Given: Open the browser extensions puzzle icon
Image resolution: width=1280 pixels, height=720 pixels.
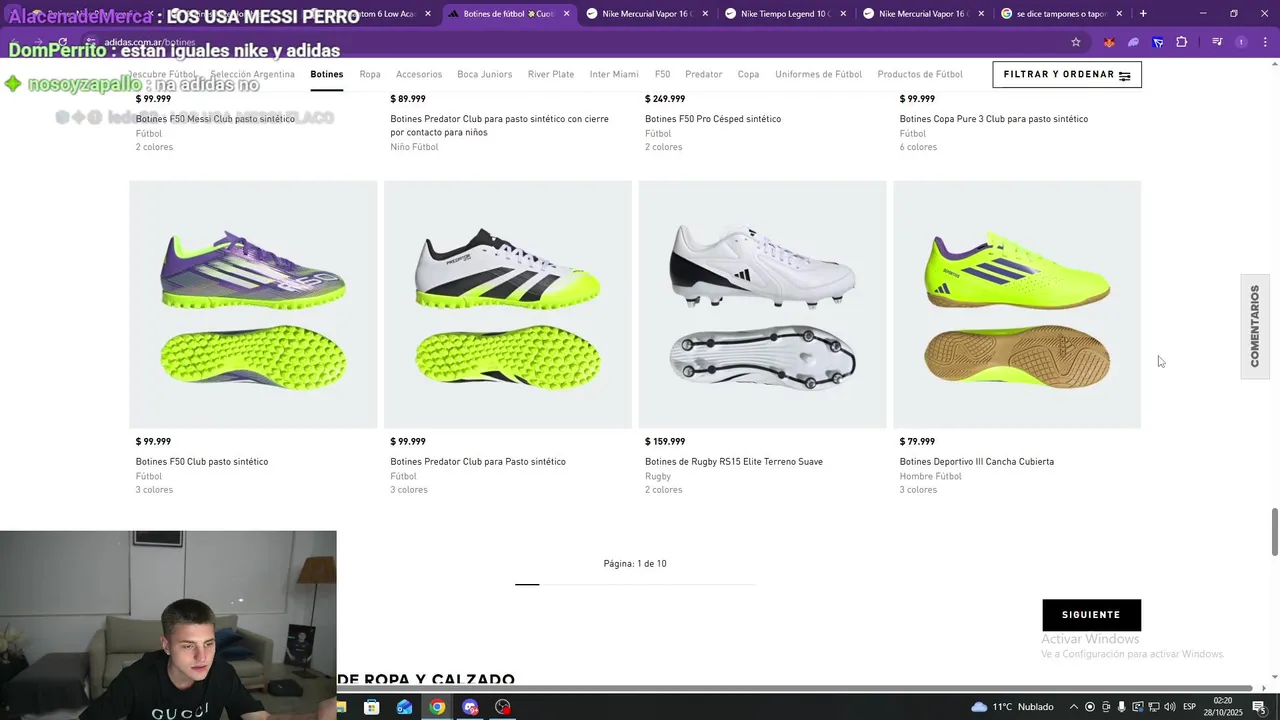Looking at the screenshot, I should (1182, 42).
